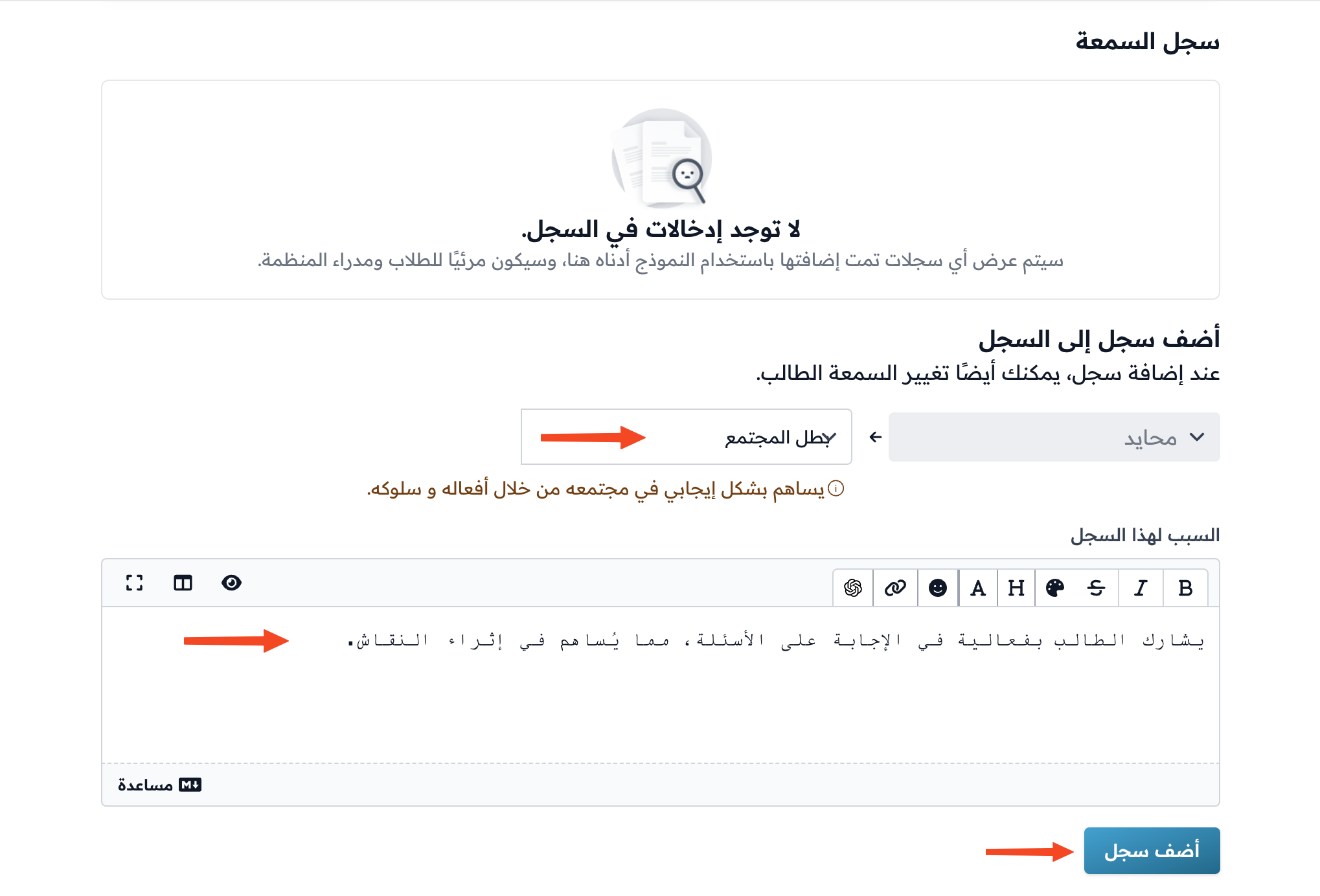1320x896 pixels.
Task: Click the السبب لهذا السجل label
Action: coord(1145,535)
